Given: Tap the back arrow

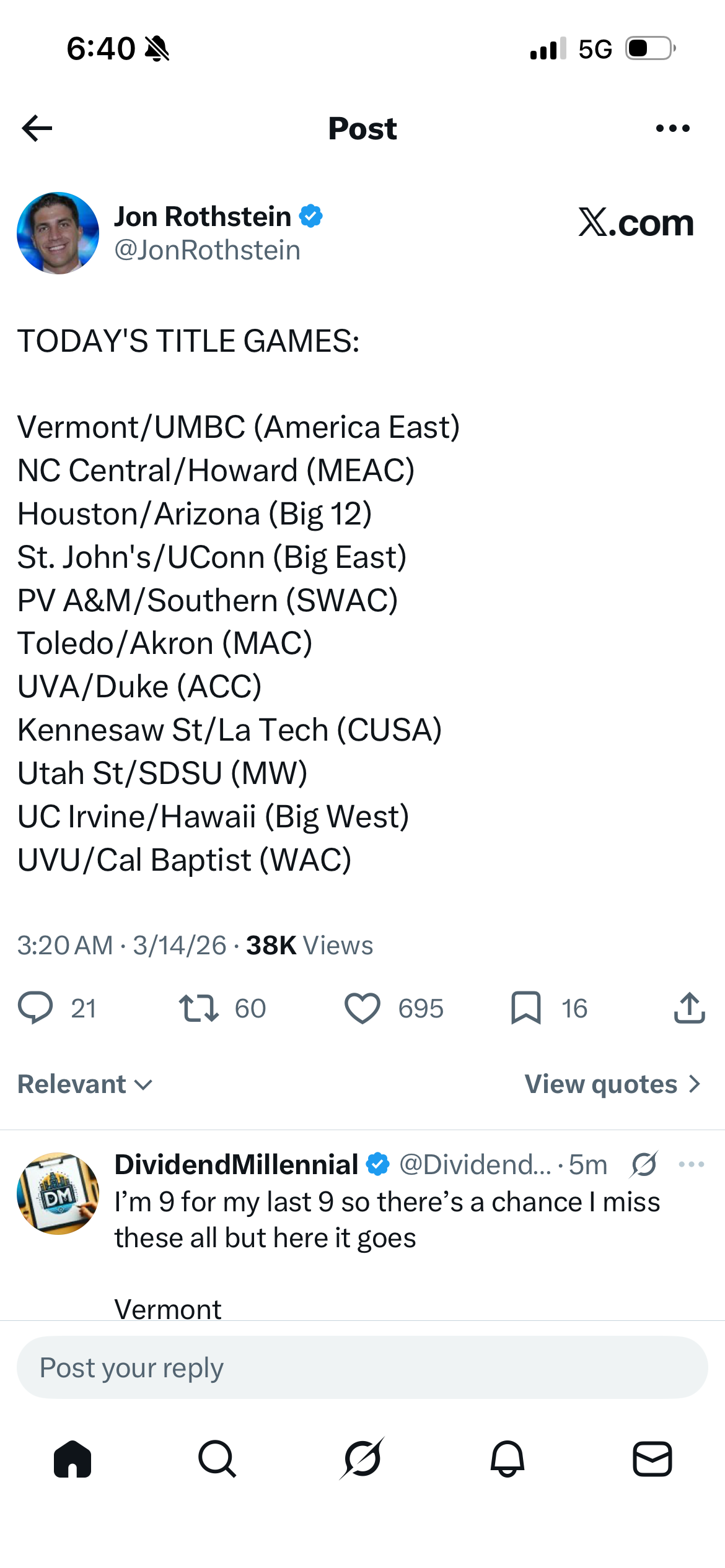Looking at the screenshot, I should click(37, 128).
